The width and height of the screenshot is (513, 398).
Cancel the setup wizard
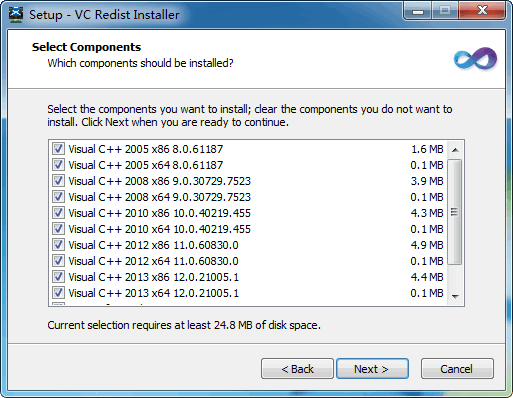[x=457, y=369]
